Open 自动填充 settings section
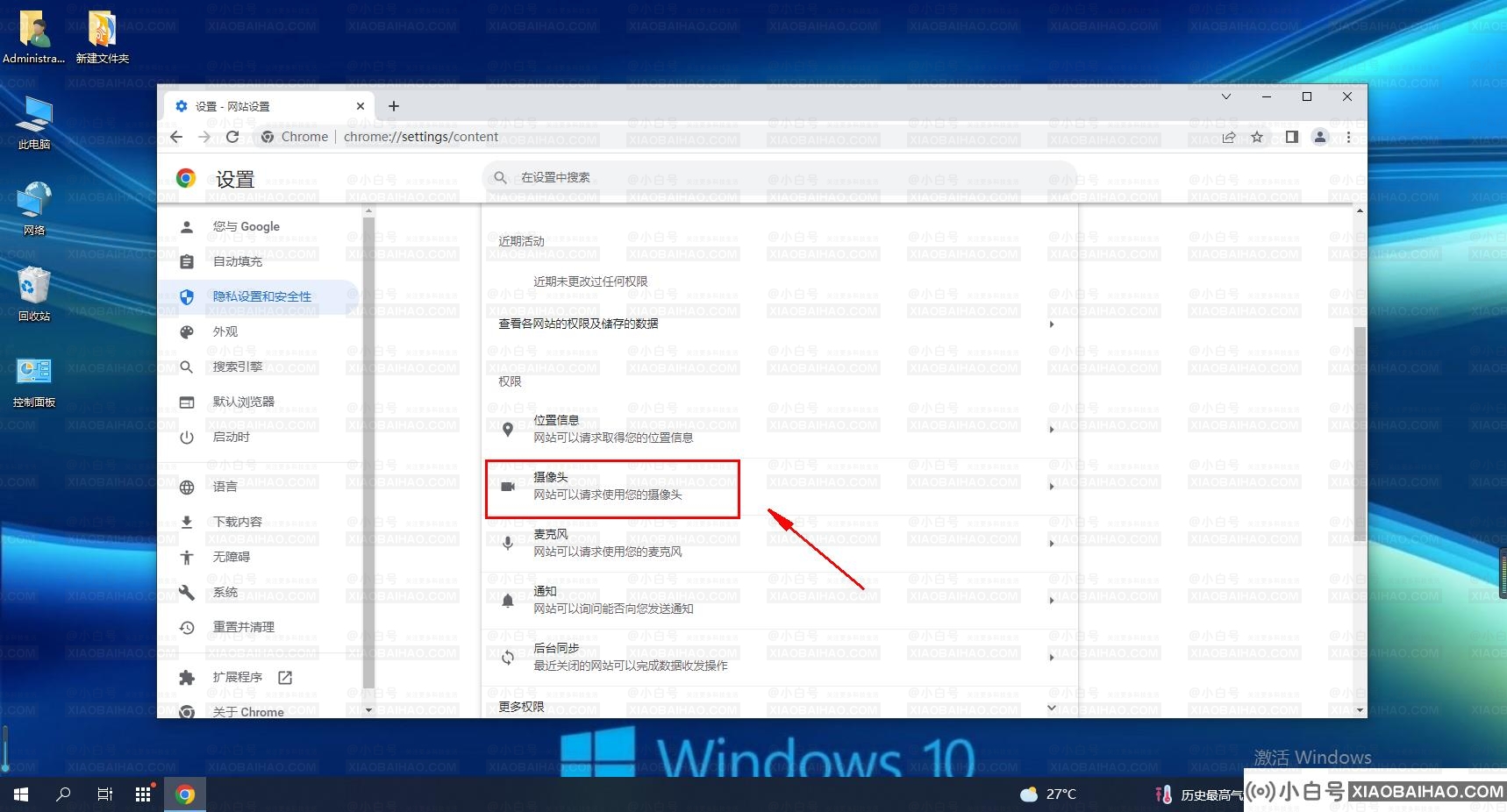Viewport: 1507px width, 812px height. pos(260,261)
